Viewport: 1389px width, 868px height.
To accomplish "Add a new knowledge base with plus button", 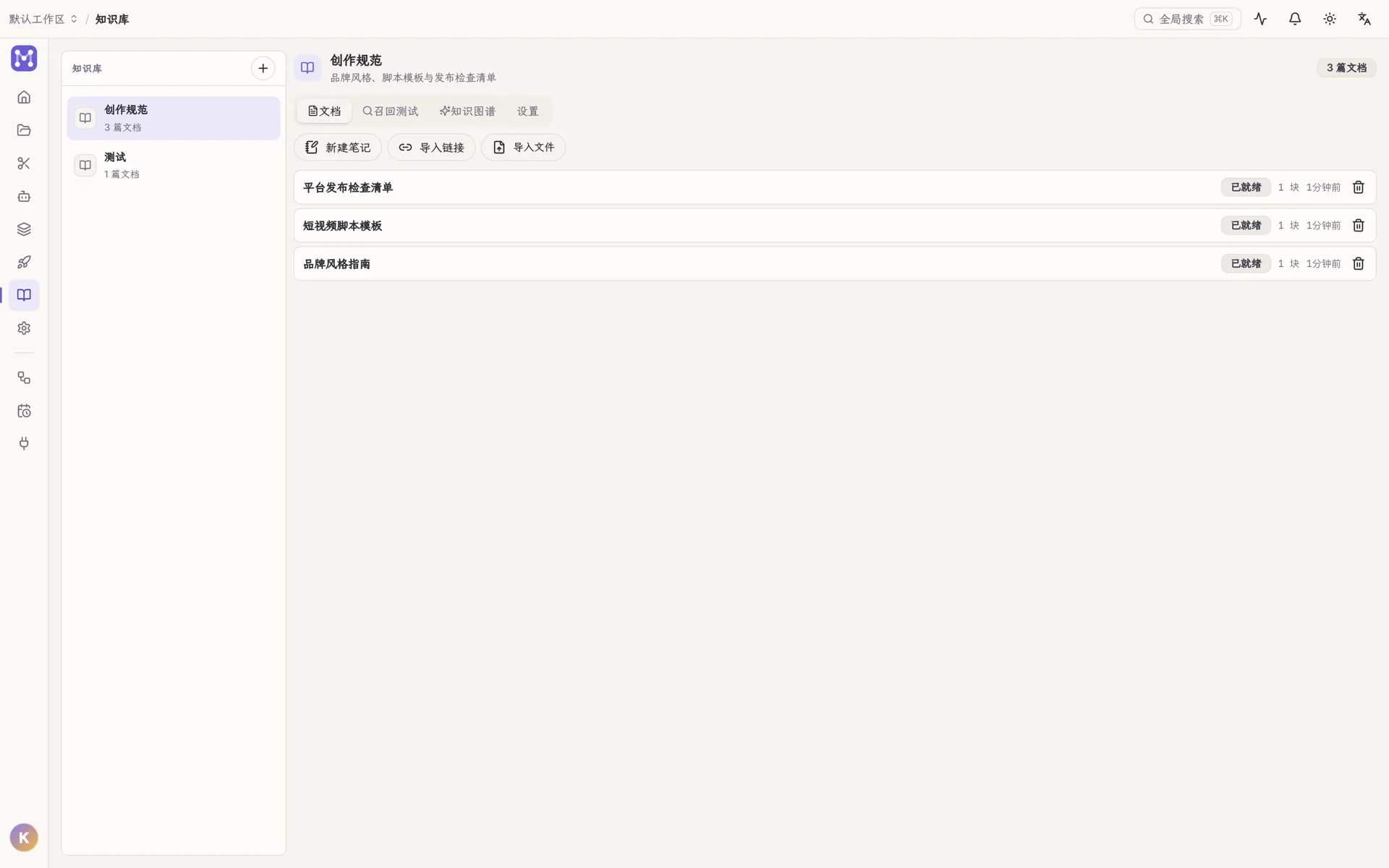I will 263,68.
